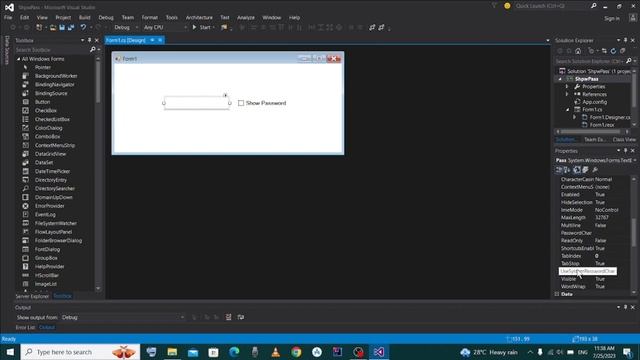Image resolution: width=640 pixels, height=360 pixels.
Task: Click the Save All icon in toolbar
Action: click(x=71, y=27)
